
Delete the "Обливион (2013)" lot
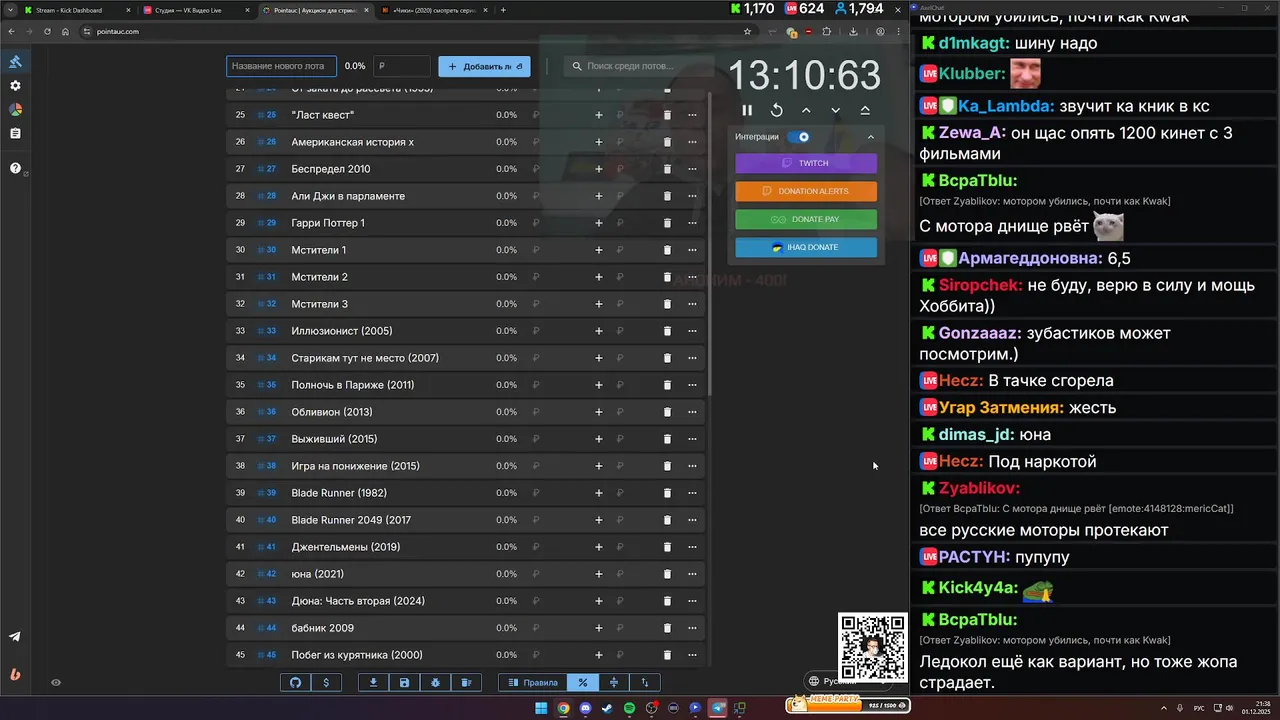(668, 412)
